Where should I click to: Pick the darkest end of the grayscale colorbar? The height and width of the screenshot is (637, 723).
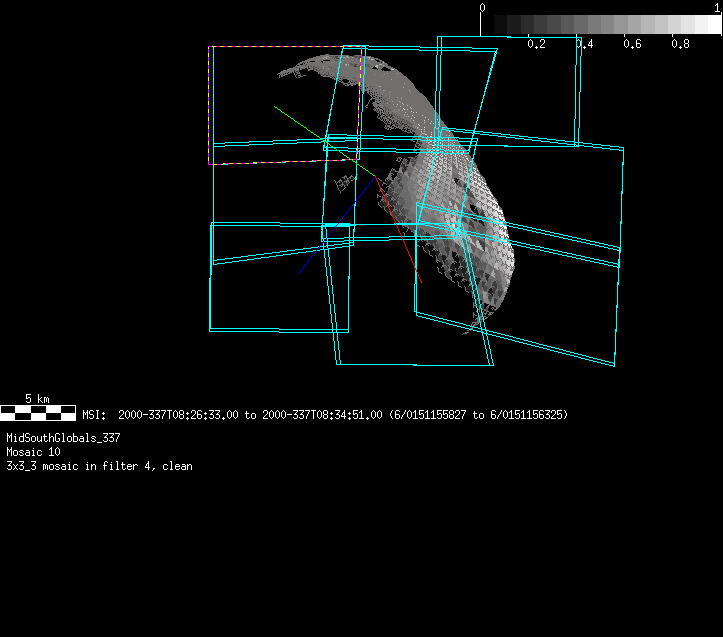495,24
